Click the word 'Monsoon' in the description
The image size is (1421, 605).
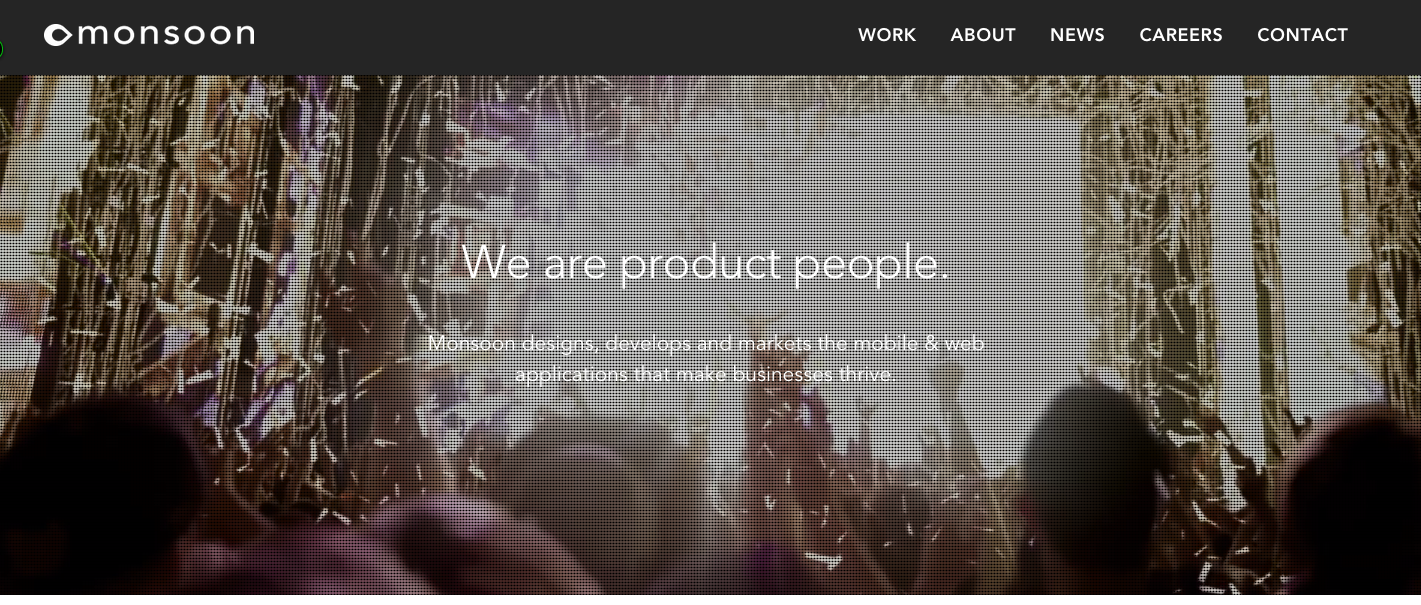(472, 343)
